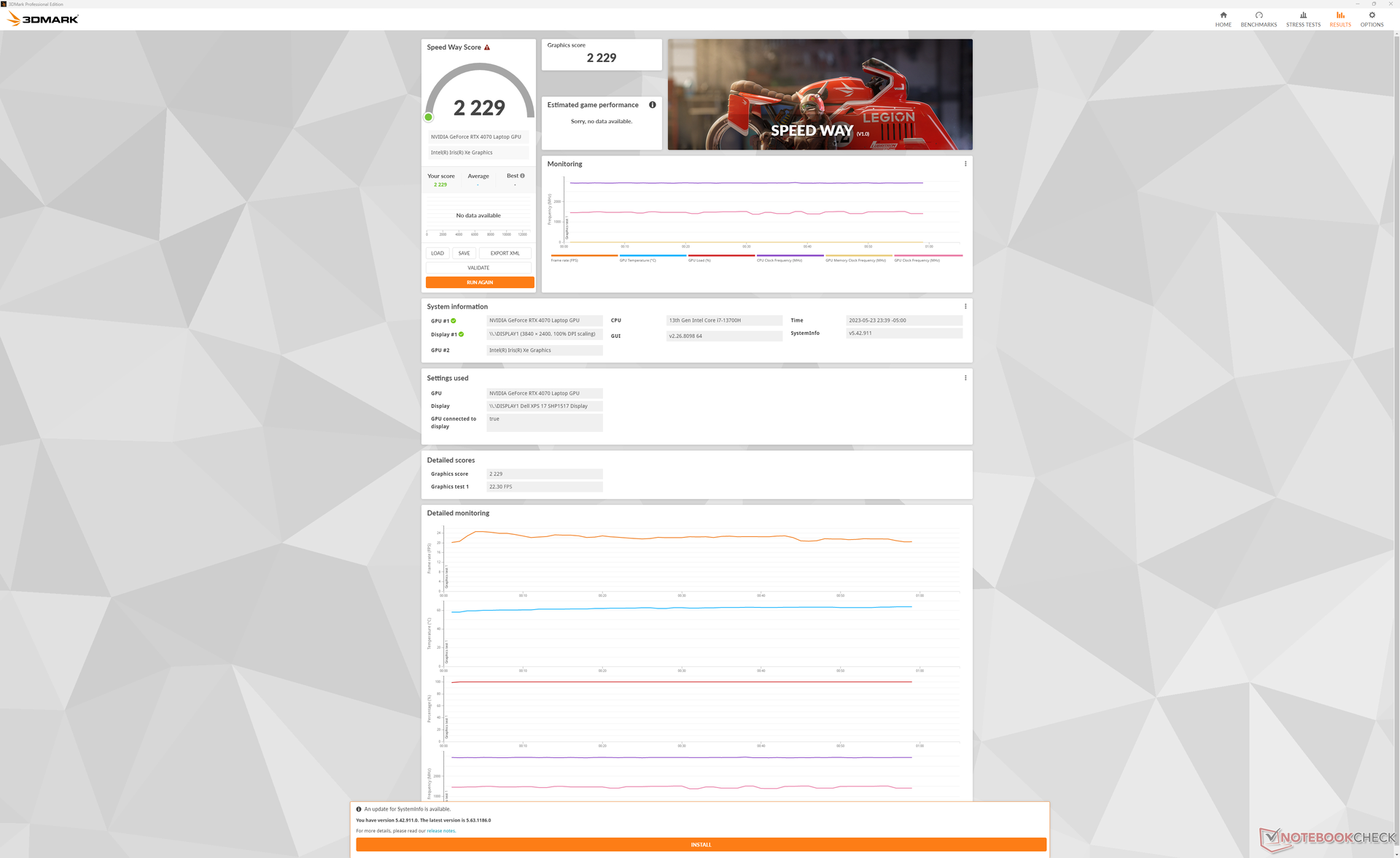This screenshot has width=1400, height=858.
Task: Switch to the Results tab
Action: [x=1339, y=19]
